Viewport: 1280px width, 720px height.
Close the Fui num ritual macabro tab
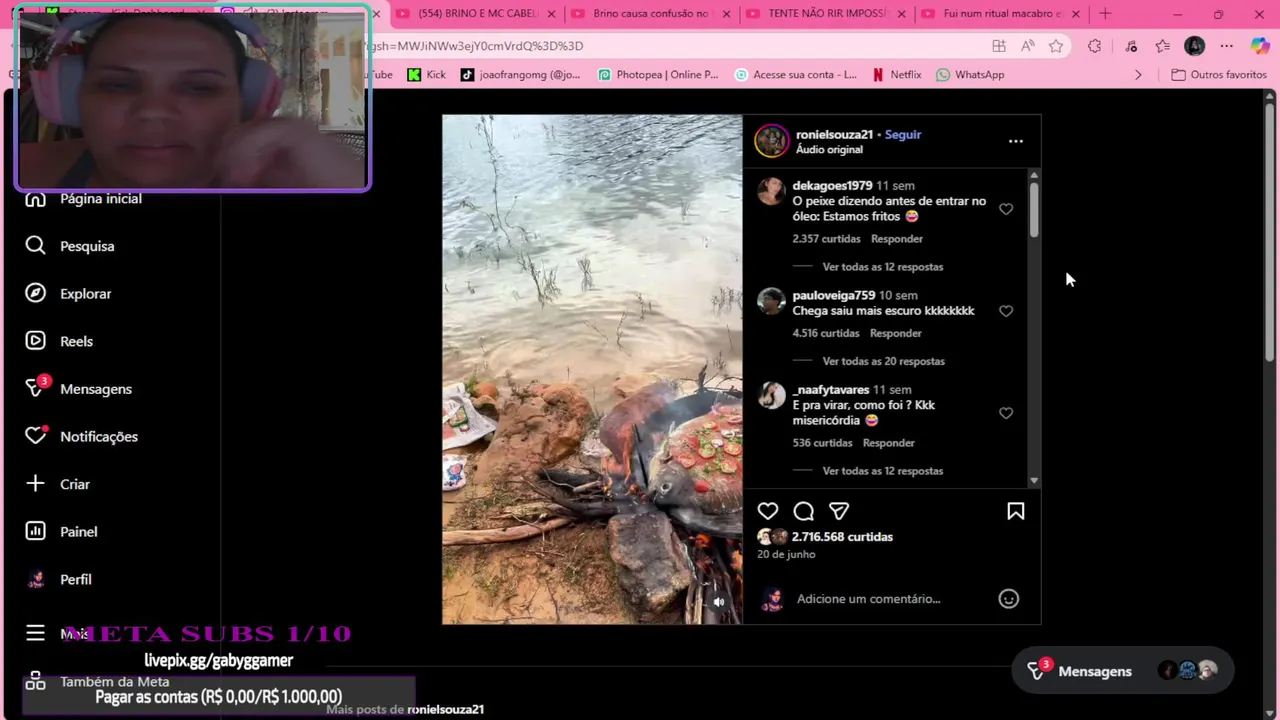pyautogui.click(x=1076, y=14)
